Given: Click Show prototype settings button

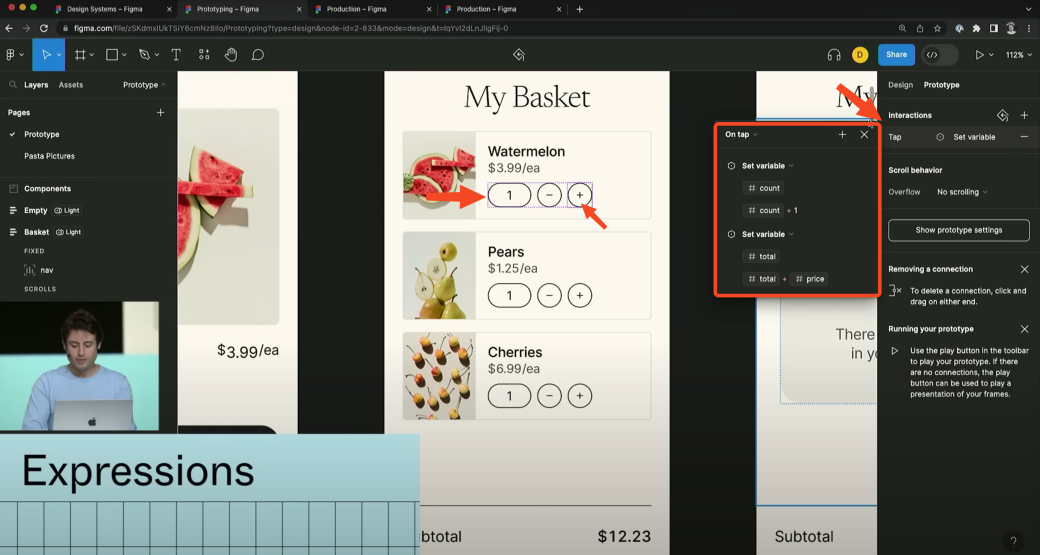Looking at the screenshot, I should [x=958, y=230].
